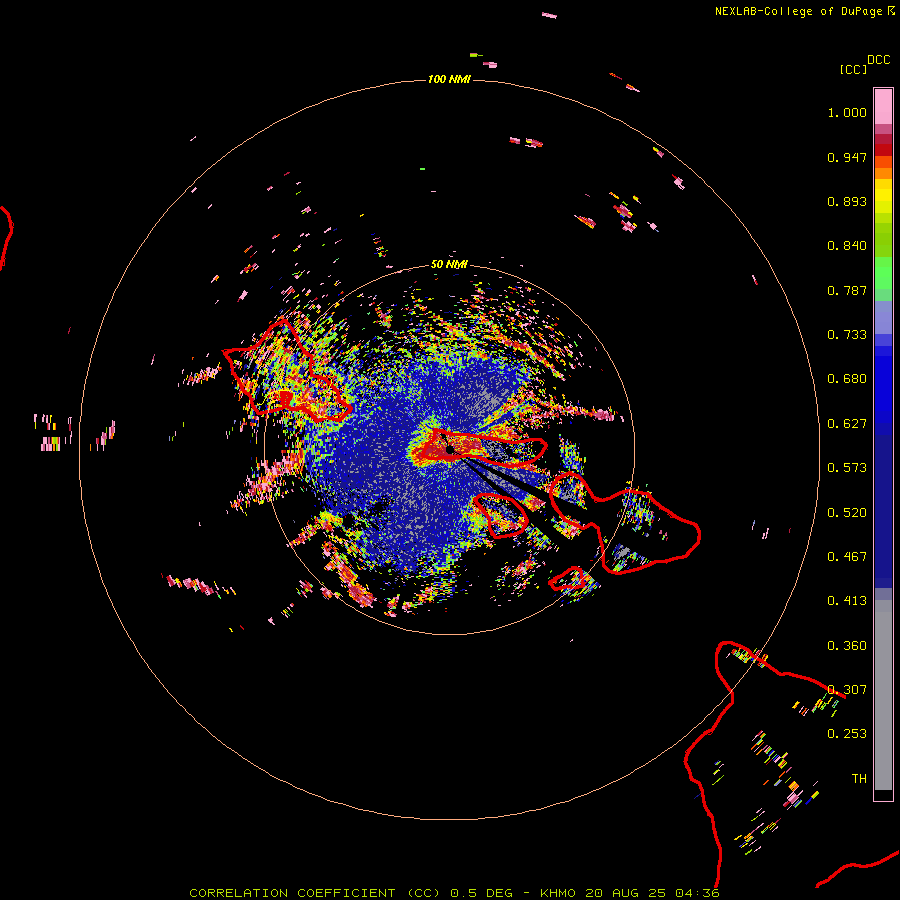900x900 pixels.
Task: Click the 0.627 scale value
Action: (x=847, y=424)
